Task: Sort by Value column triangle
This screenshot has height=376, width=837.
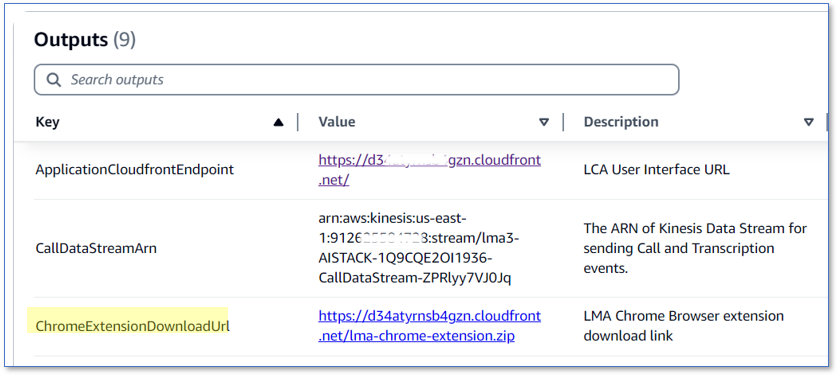Action: [x=544, y=122]
